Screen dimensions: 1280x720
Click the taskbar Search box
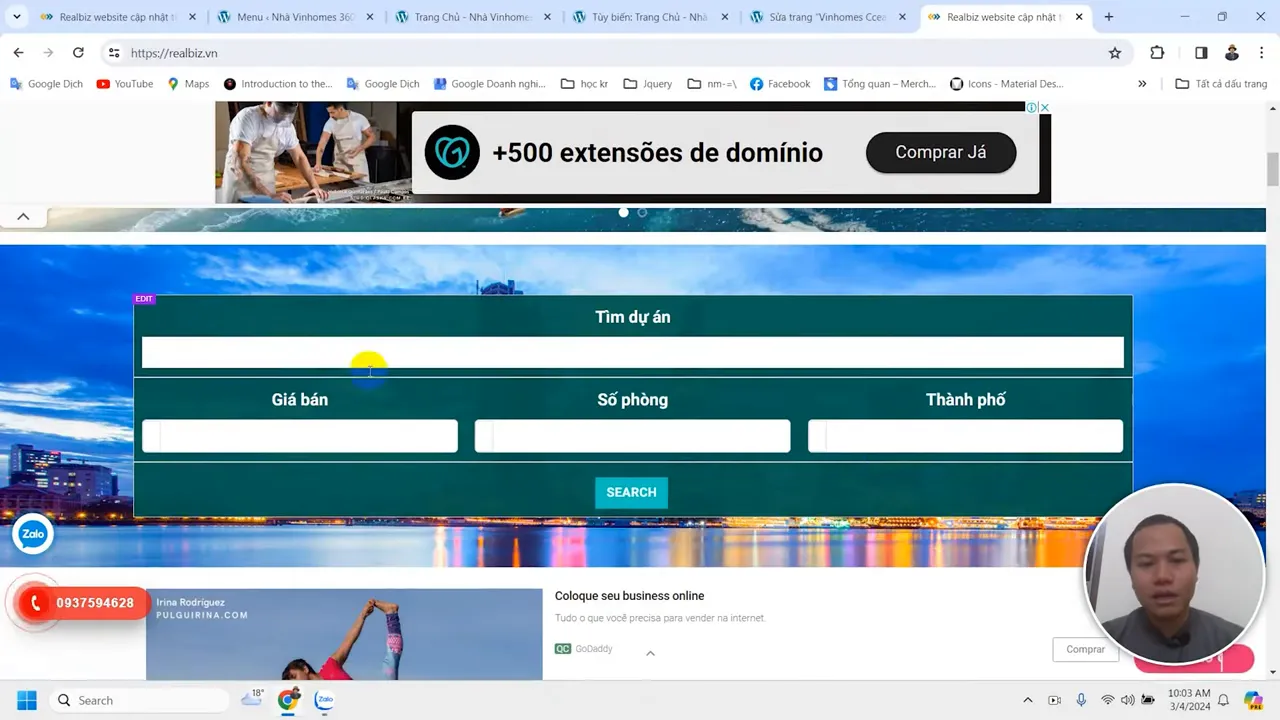138,700
